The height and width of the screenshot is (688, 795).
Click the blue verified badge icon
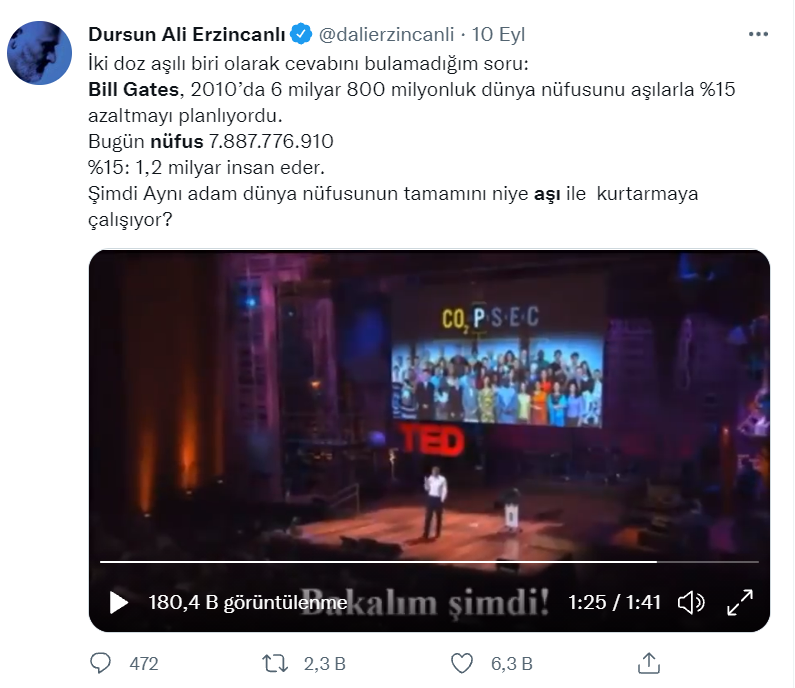[x=301, y=34]
